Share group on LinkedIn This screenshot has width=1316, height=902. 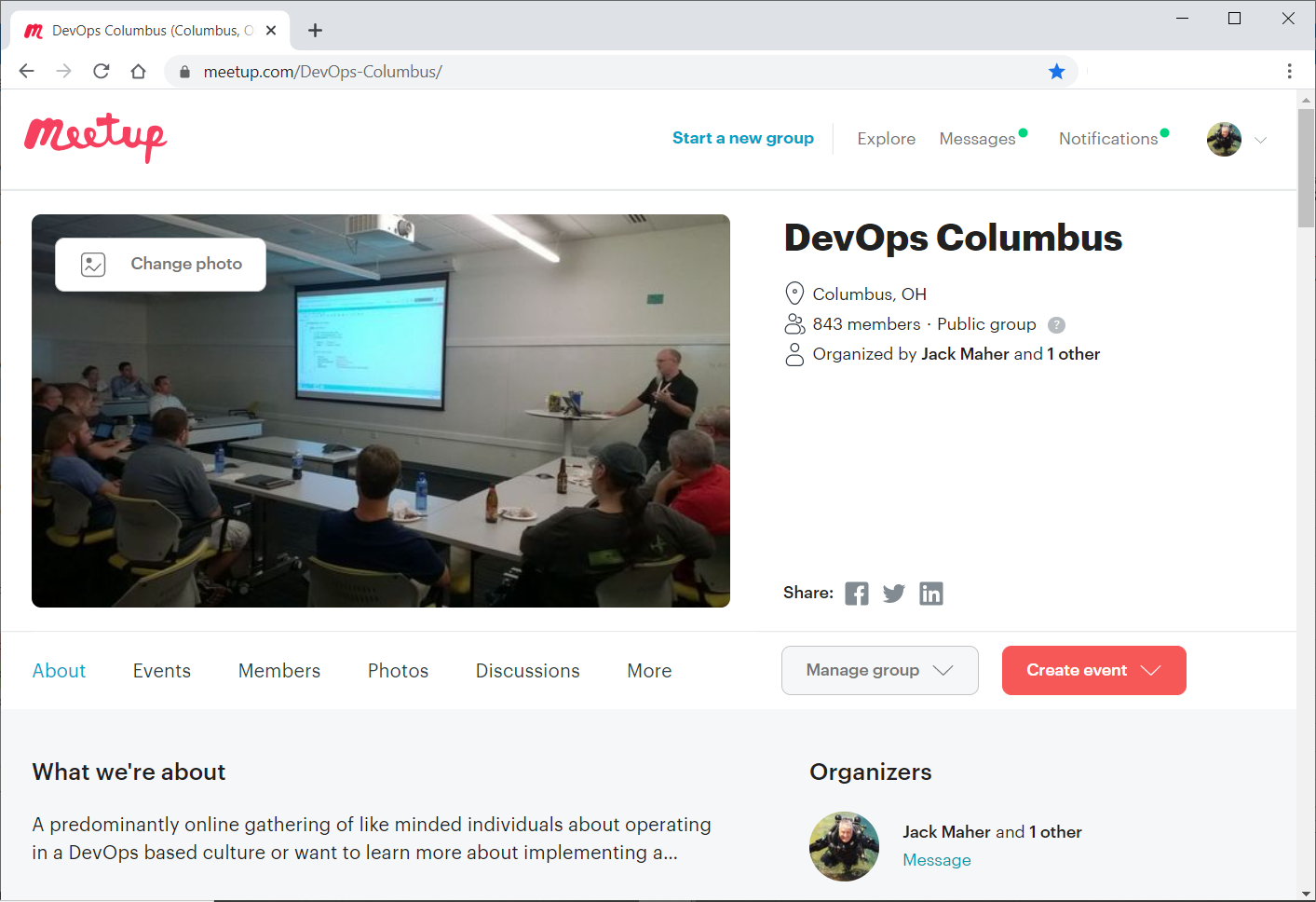pyautogui.click(x=930, y=594)
